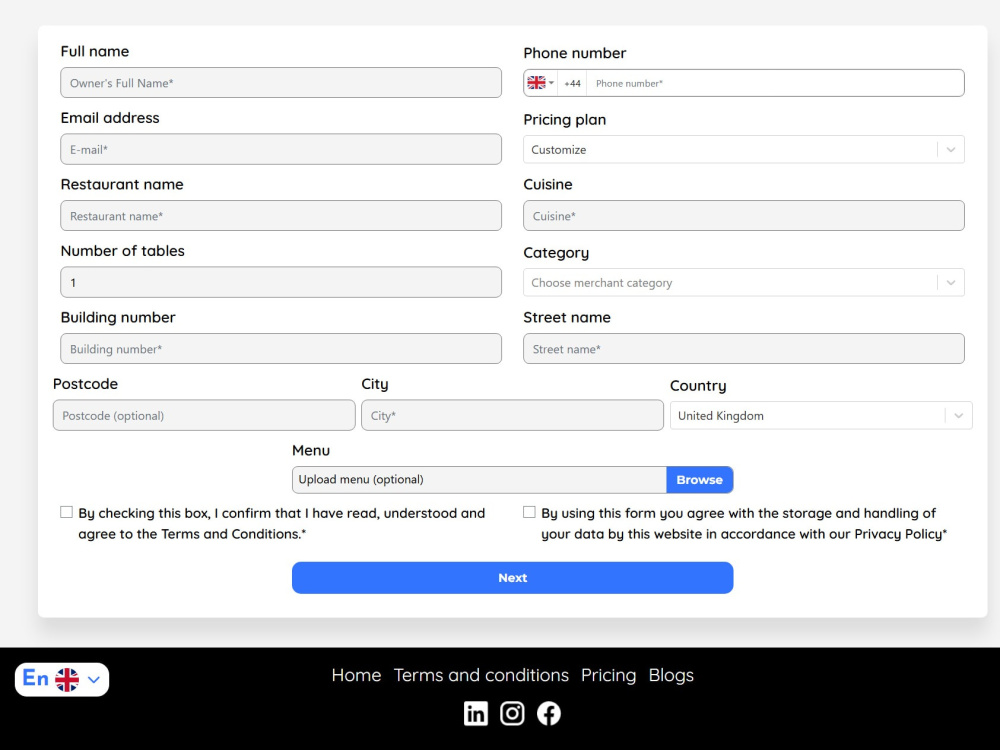Open Blogs footer link
1000x750 pixels.
(x=671, y=675)
